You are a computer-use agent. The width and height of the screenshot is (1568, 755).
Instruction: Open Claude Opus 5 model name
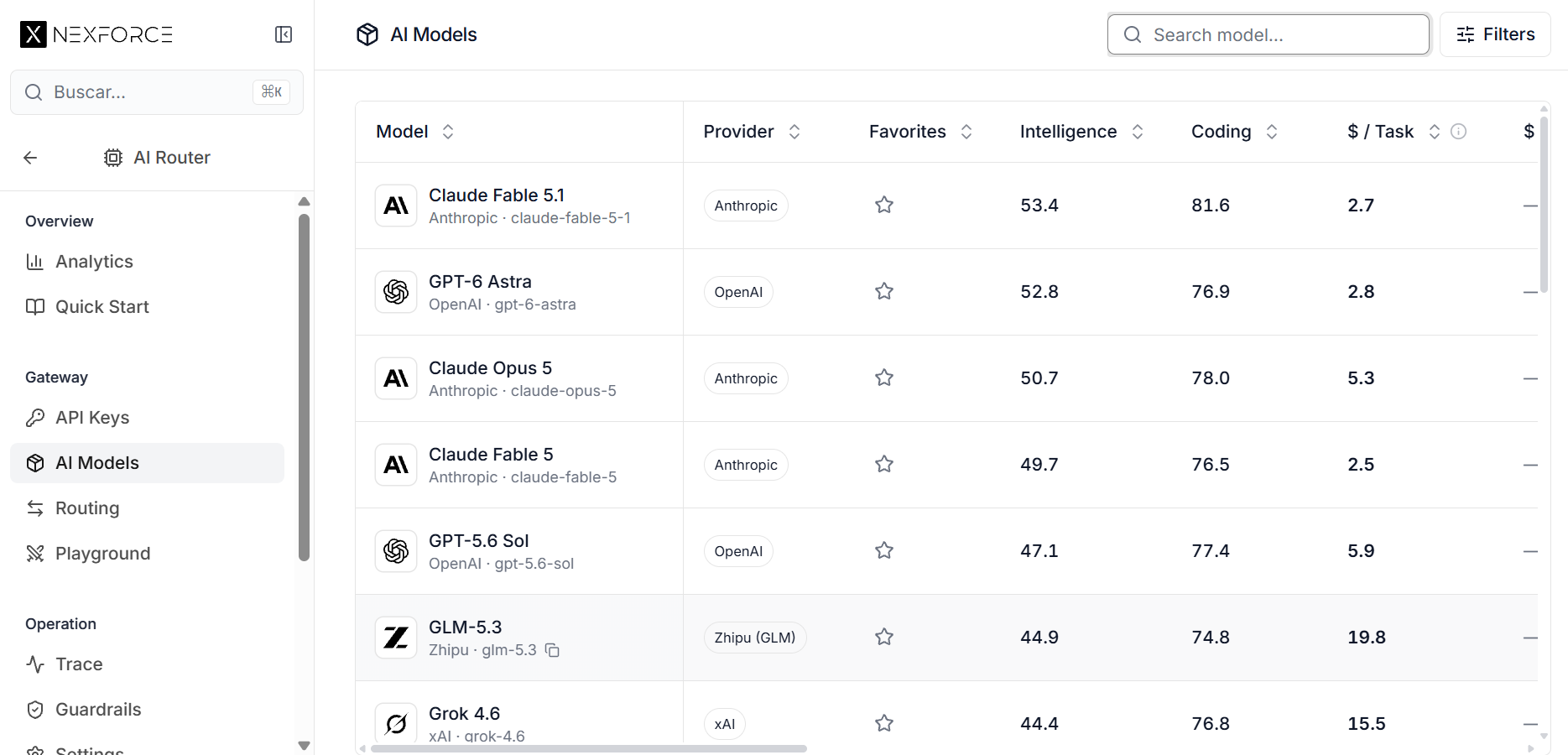(x=491, y=368)
